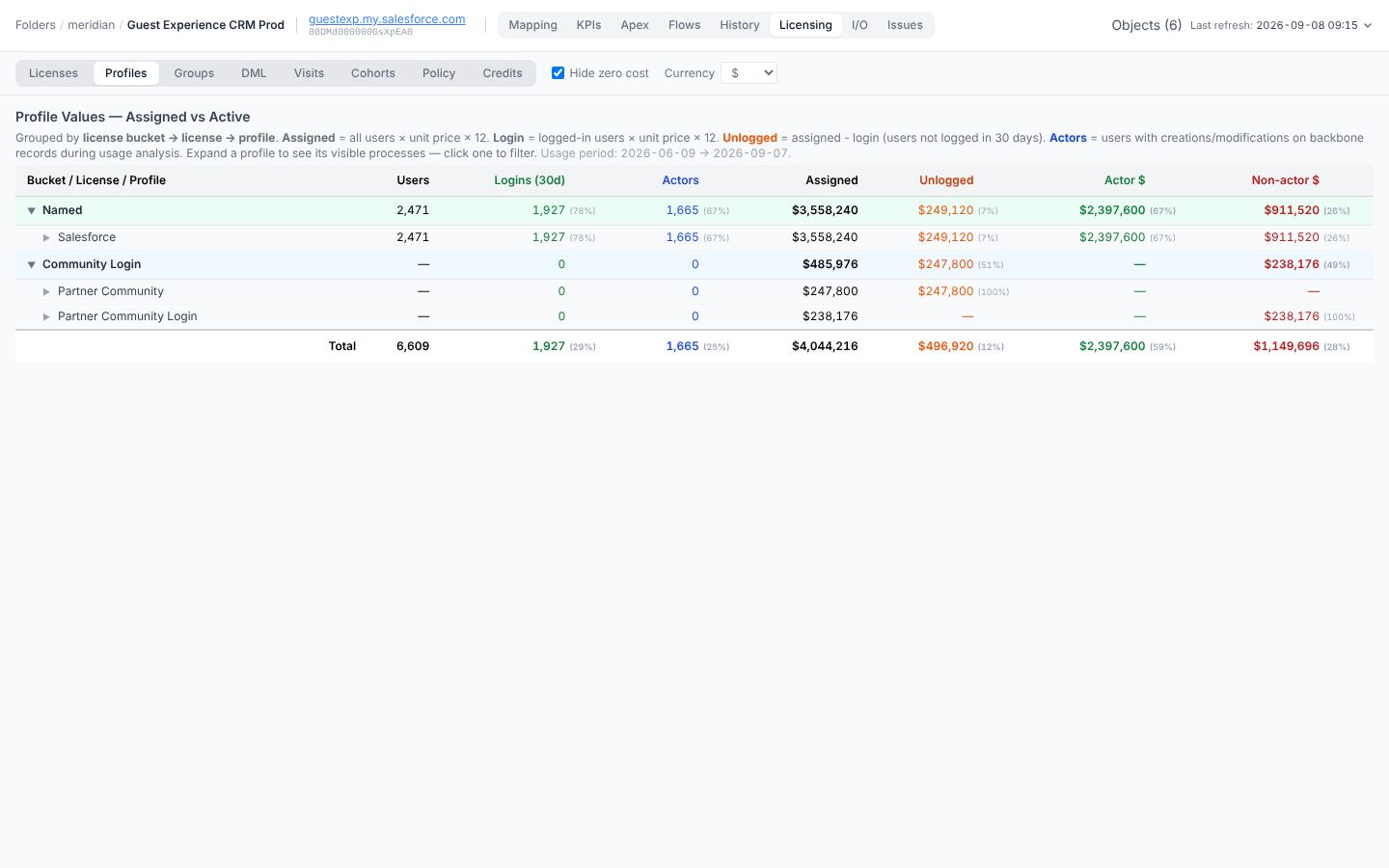Image resolution: width=1389 pixels, height=868 pixels.
Task: Select the Bucket / License / Profile header
Action: click(96, 180)
